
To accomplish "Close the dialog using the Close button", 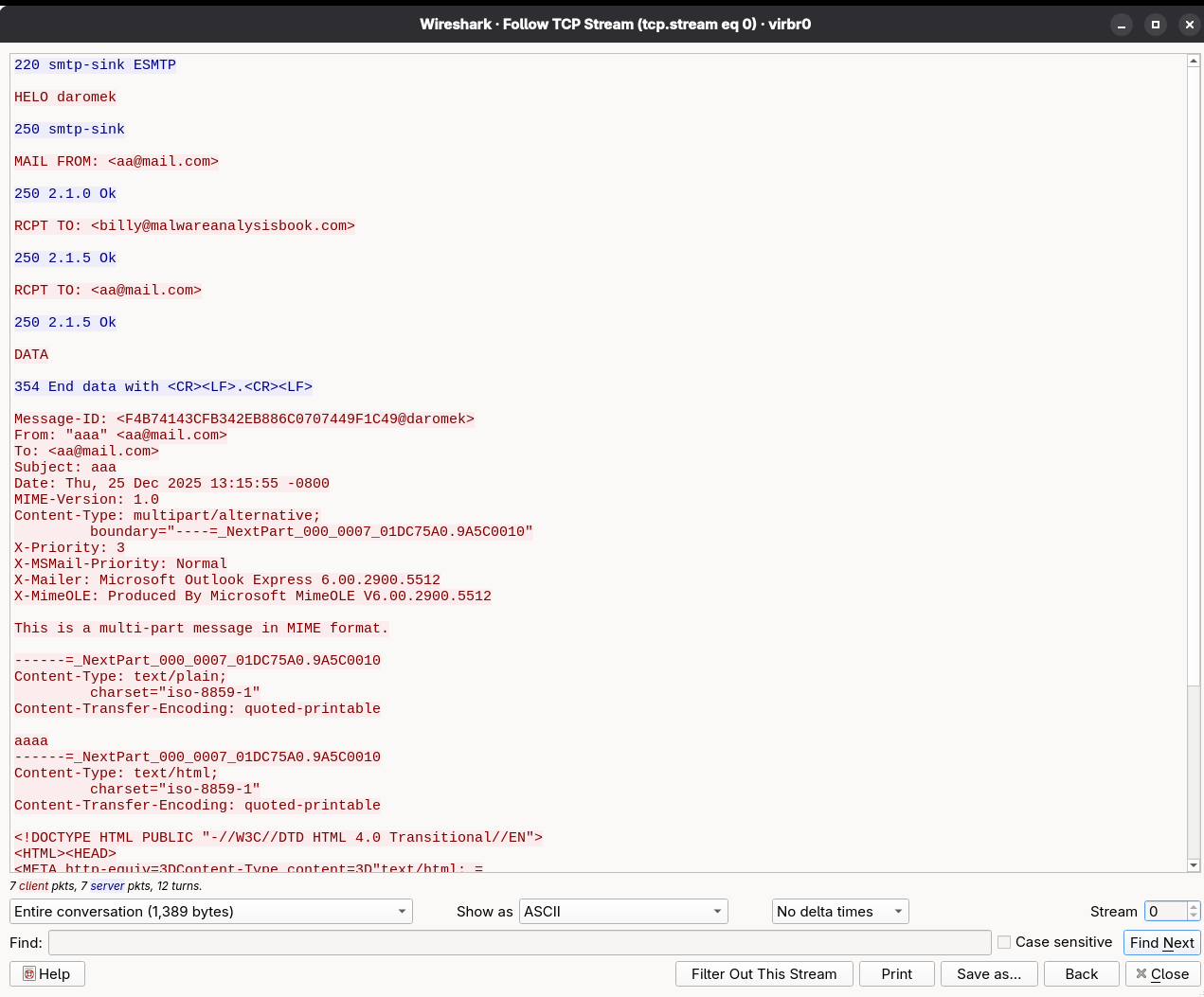I will click(1162, 973).
